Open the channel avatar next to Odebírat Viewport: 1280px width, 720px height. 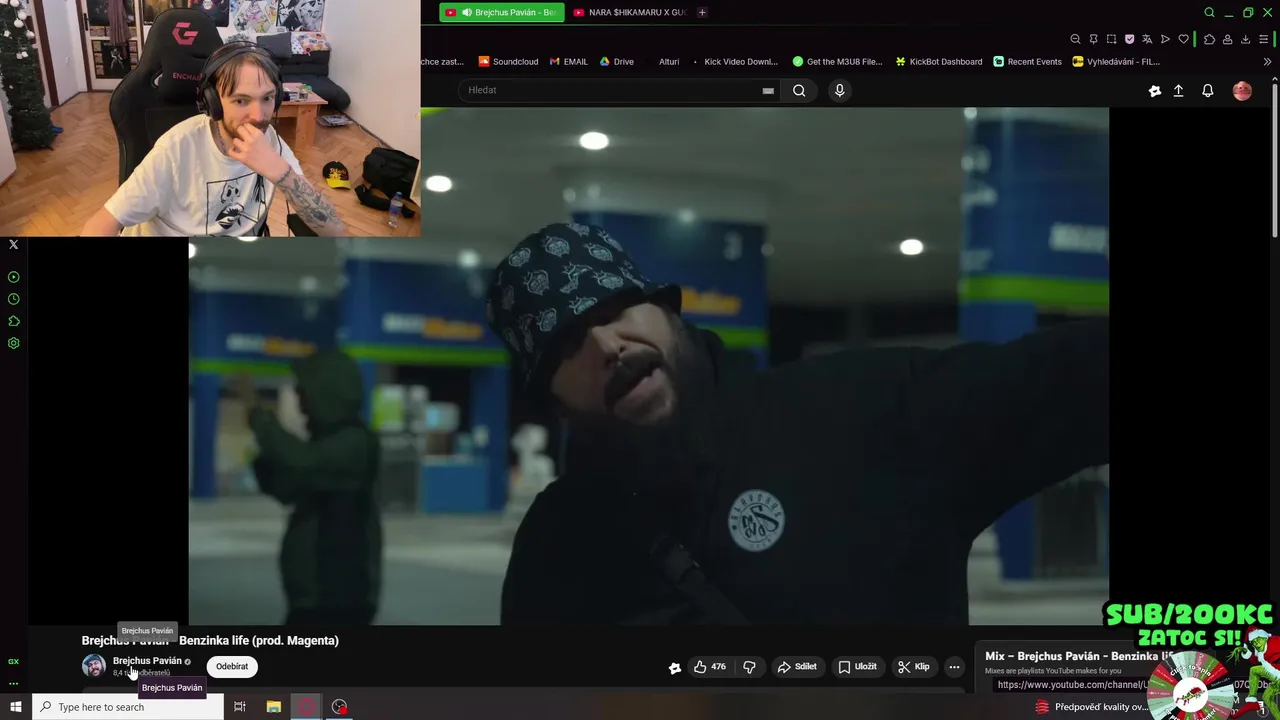click(94, 666)
